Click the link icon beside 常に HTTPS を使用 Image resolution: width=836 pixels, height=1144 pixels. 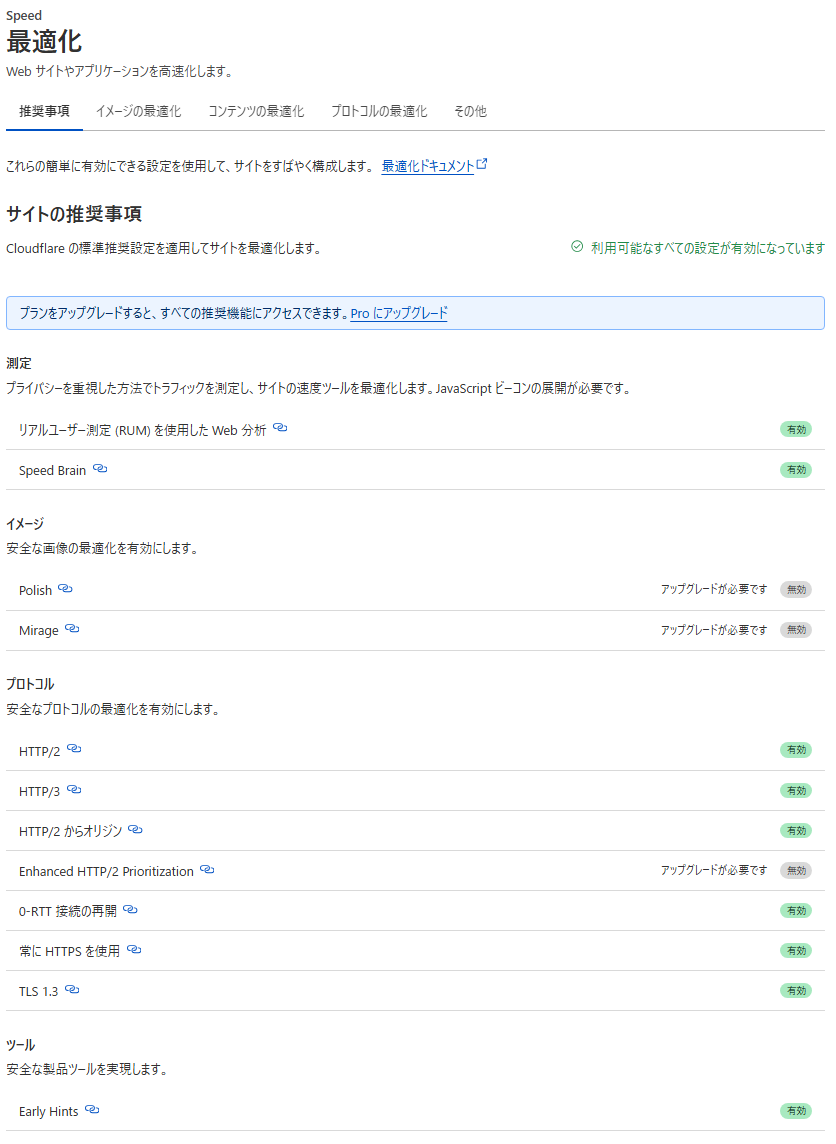(134, 949)
